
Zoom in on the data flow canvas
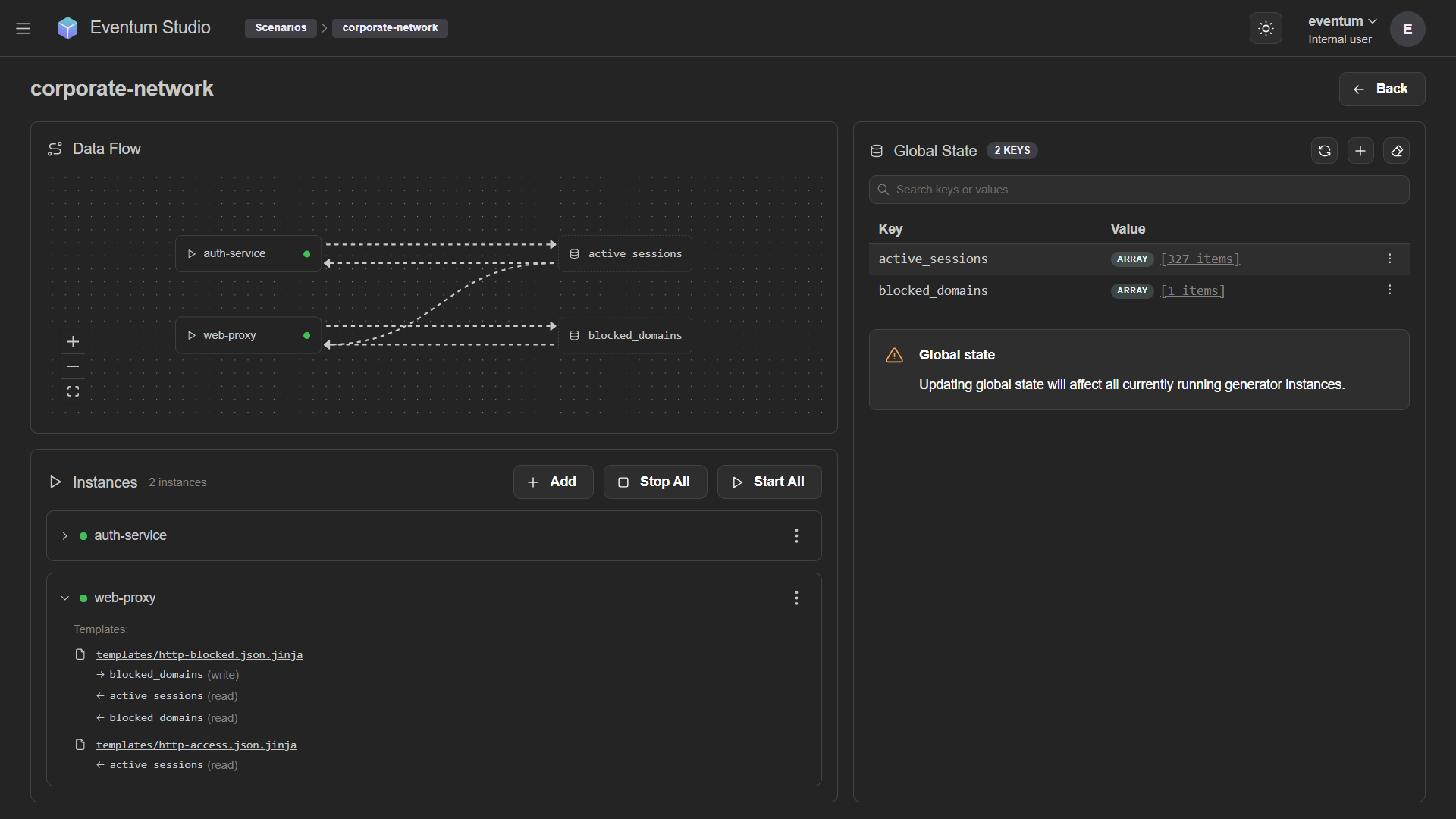[x=73, y=342]
